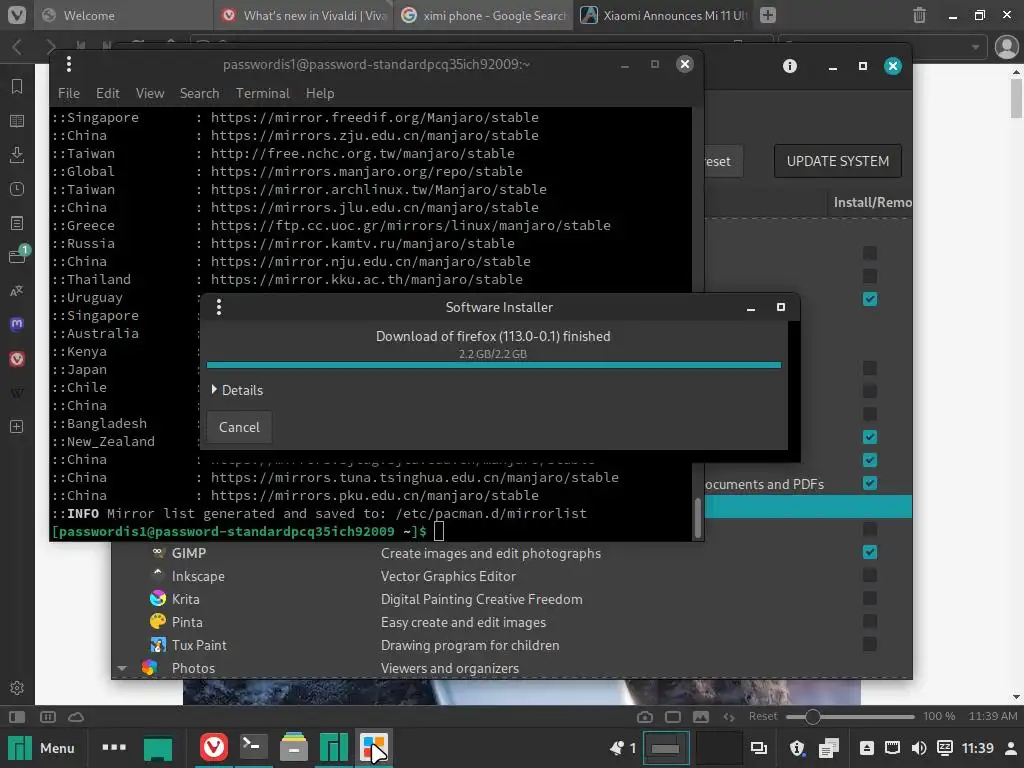Toggle the Tux Paint install checkbox
The image size is (1024, 768).
click(870, 644)
